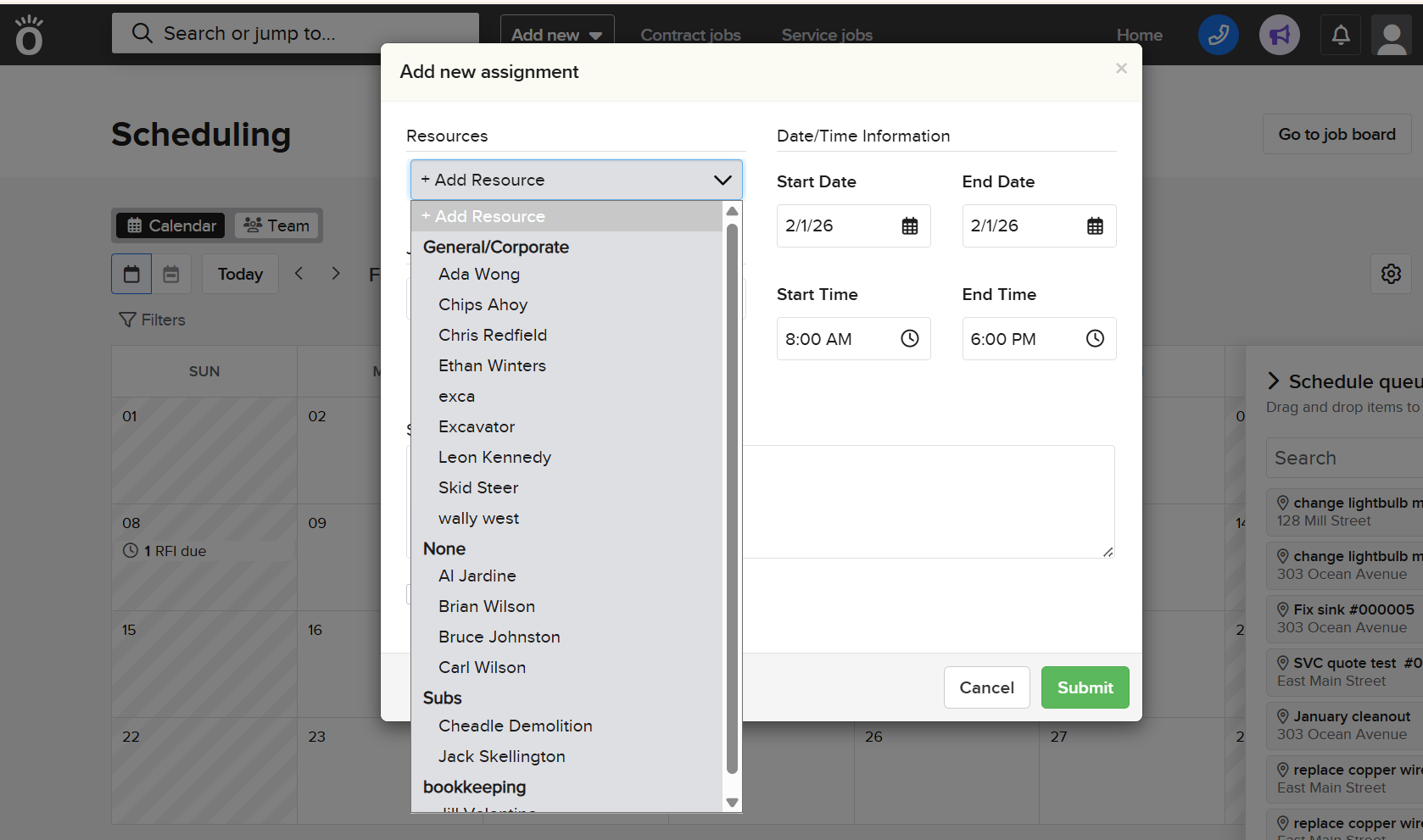1423x840 pixels.
Task: Select the month view calendar toggle
Action: (x=131, y=274)
